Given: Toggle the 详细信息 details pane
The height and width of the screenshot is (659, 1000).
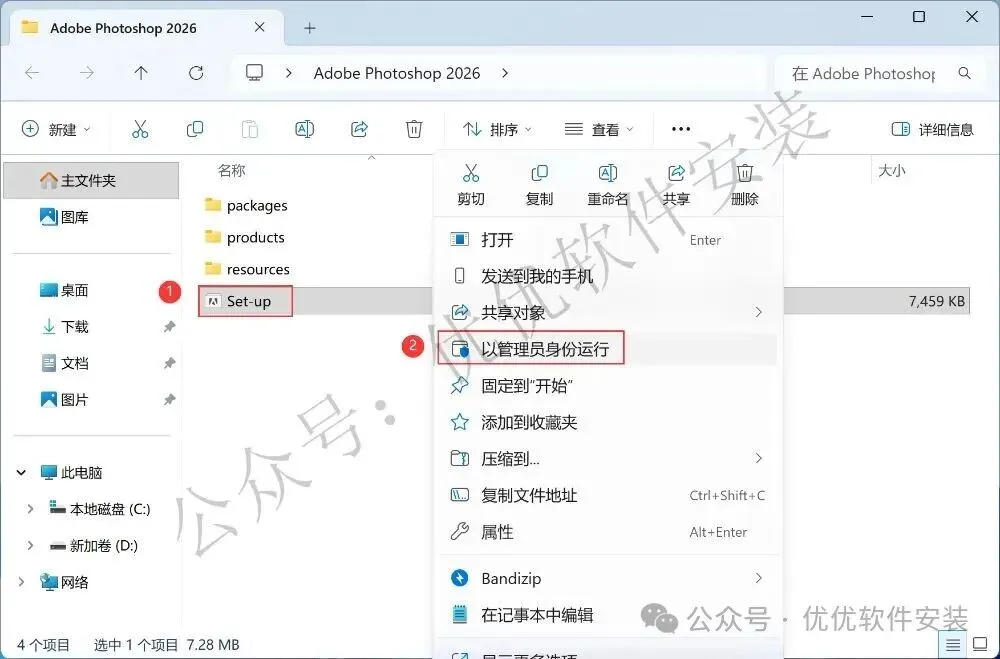Looking at the screenshot, I should [x=932, y=130].
